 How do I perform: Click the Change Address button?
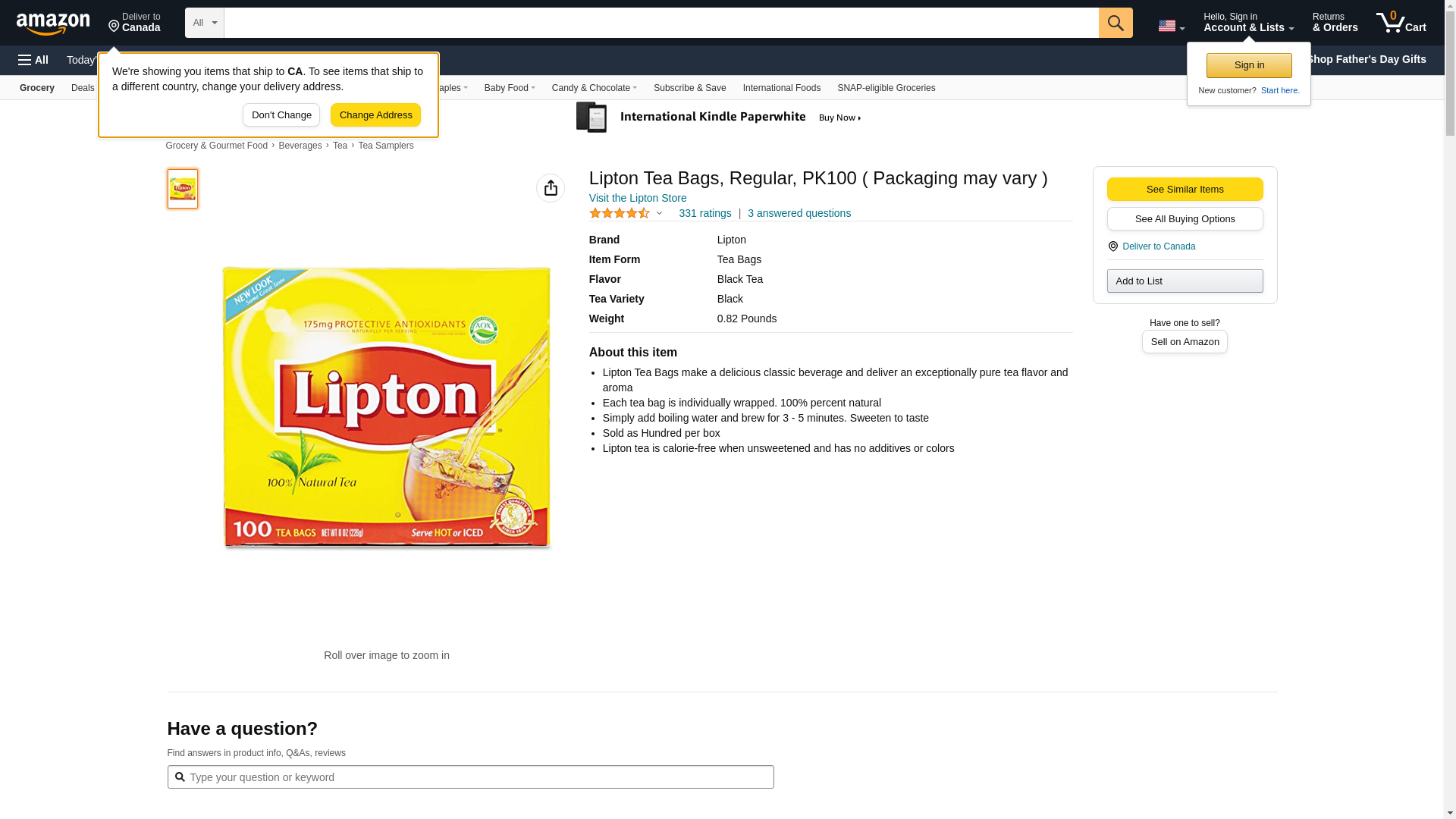click(x=375, y=115)
